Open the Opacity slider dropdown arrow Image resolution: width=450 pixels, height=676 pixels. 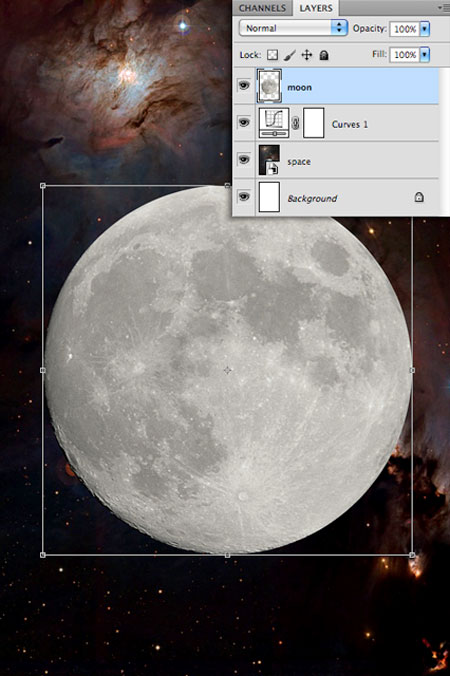(425, 29)
